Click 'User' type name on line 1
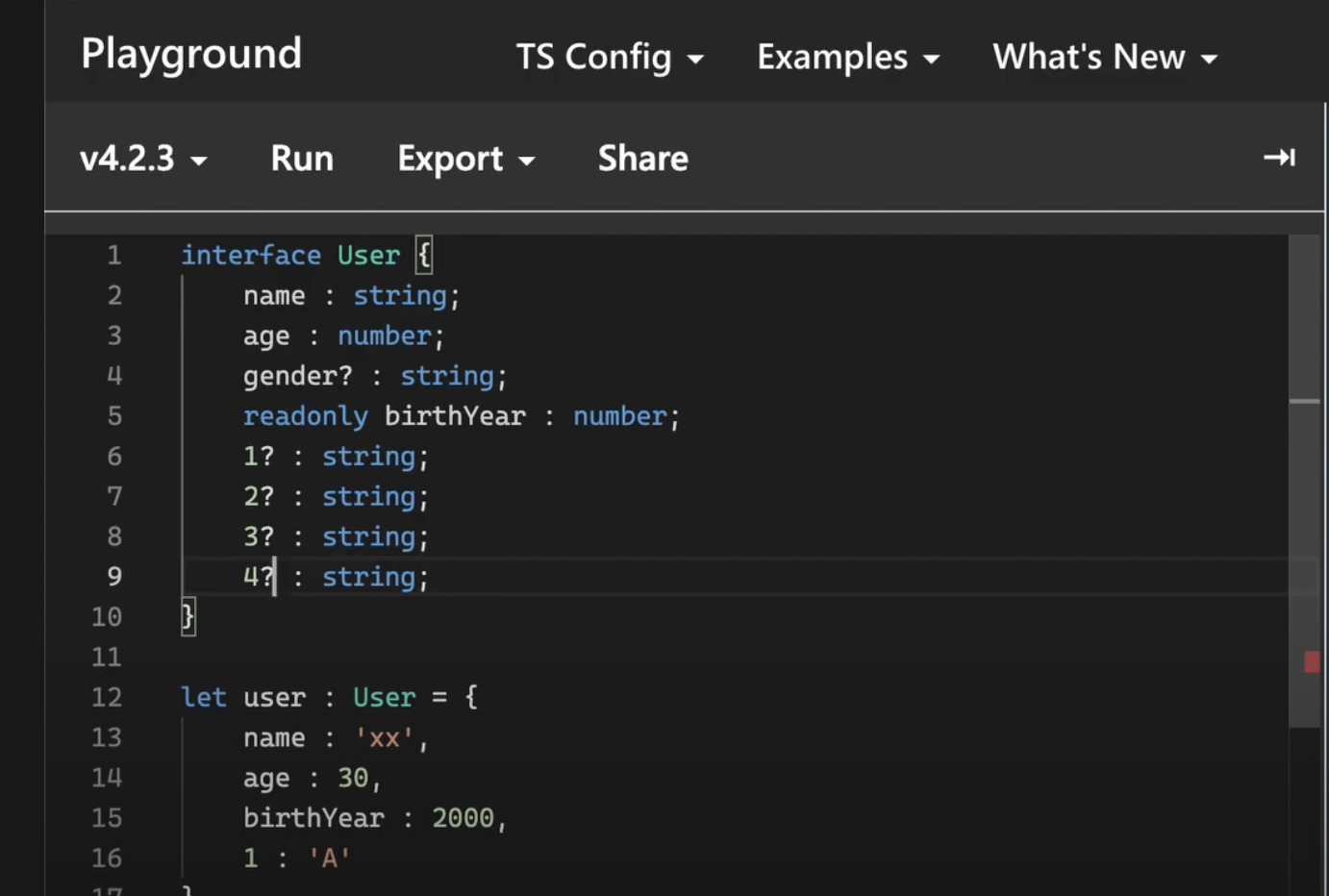This screenshot has width=1329, height=896. (x=368, y=255)
